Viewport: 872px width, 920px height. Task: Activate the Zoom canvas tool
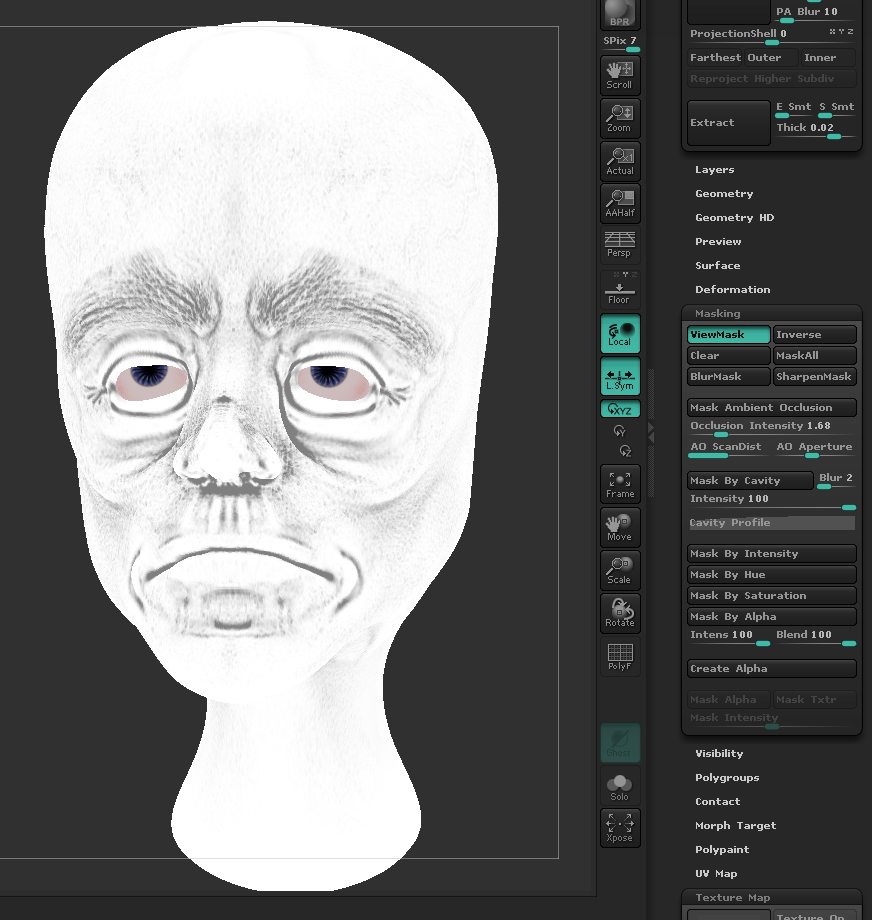tap(620, 118)
